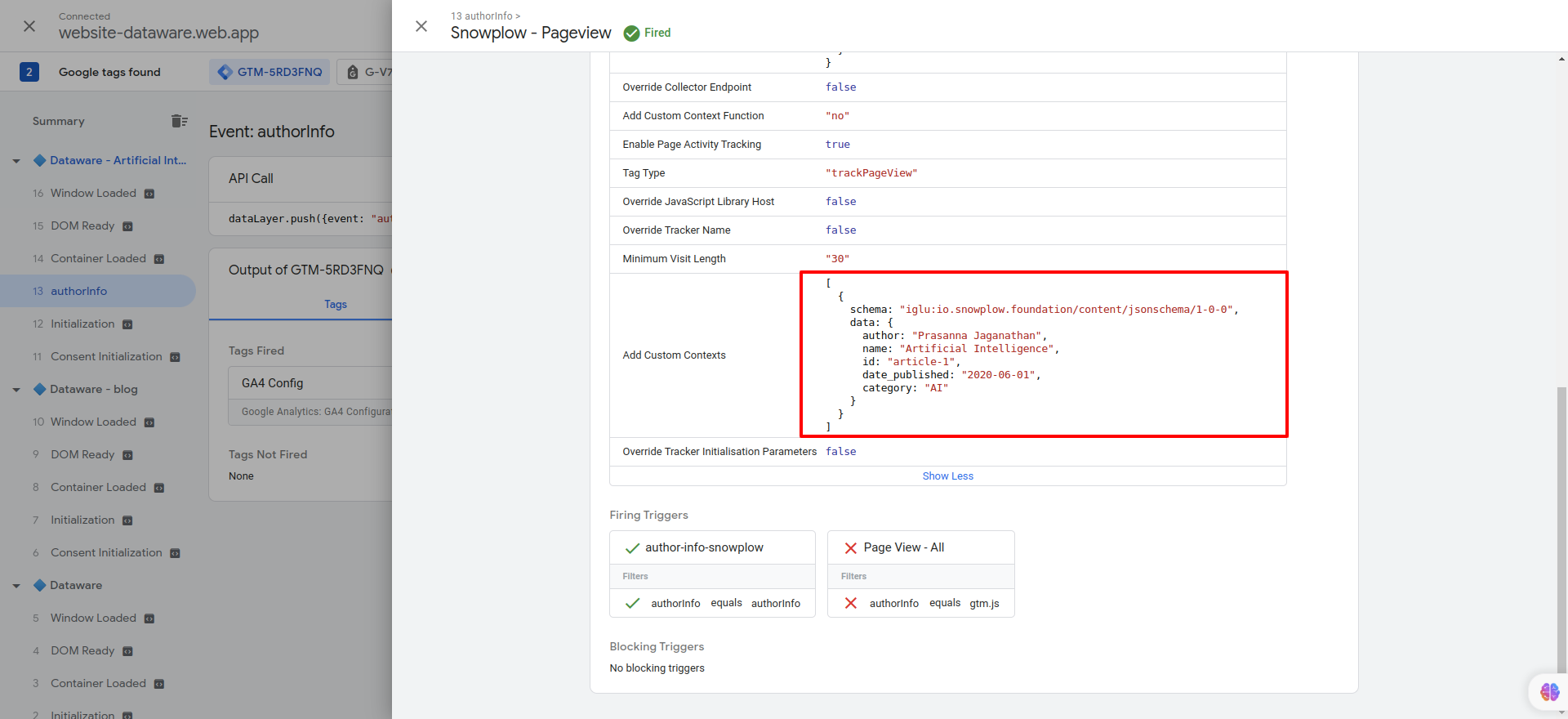The height and width of the screenshot is (719, 1568).
Task: Click the icon next to 7 Initialization
Action: pyautogui.click(x=127, y=520)
